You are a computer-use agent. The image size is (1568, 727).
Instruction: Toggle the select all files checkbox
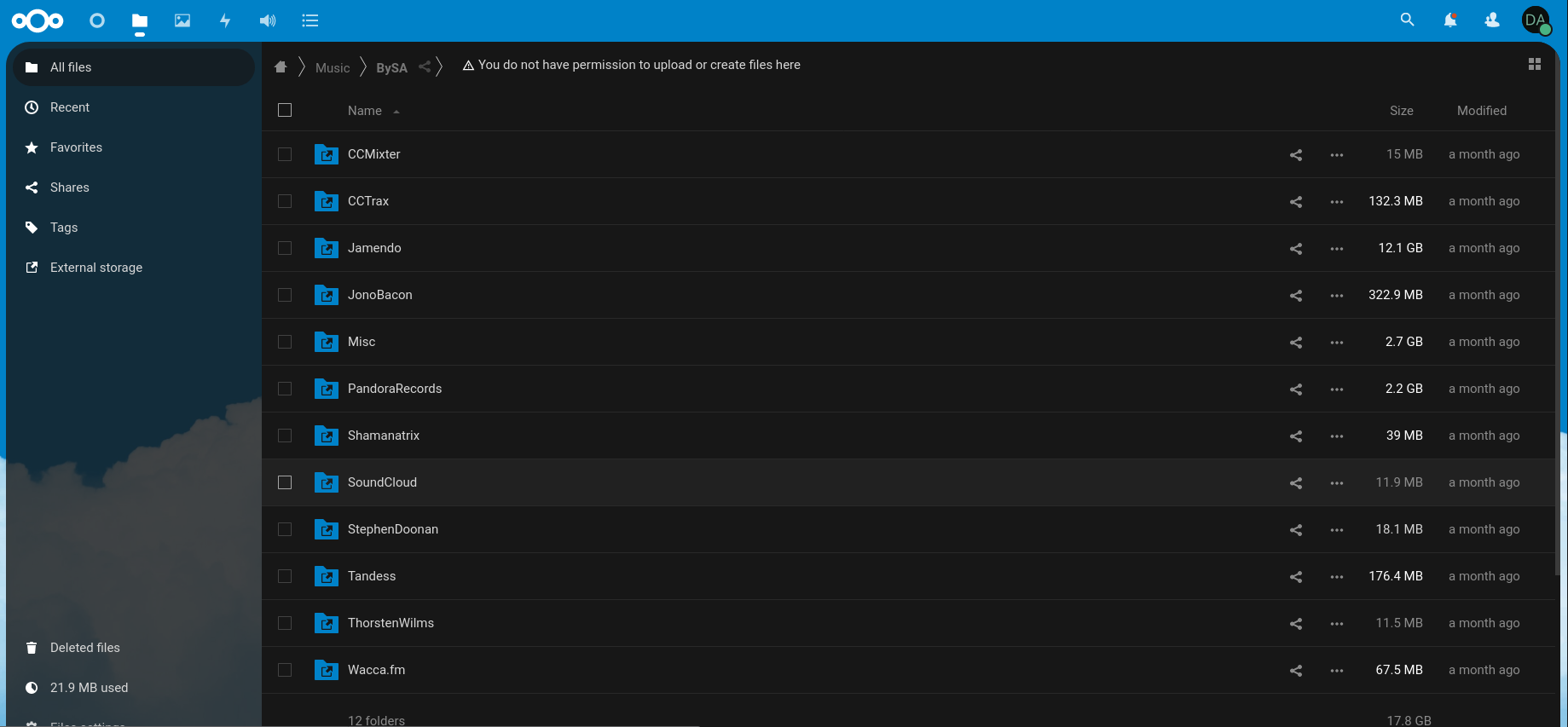point(285,110)
